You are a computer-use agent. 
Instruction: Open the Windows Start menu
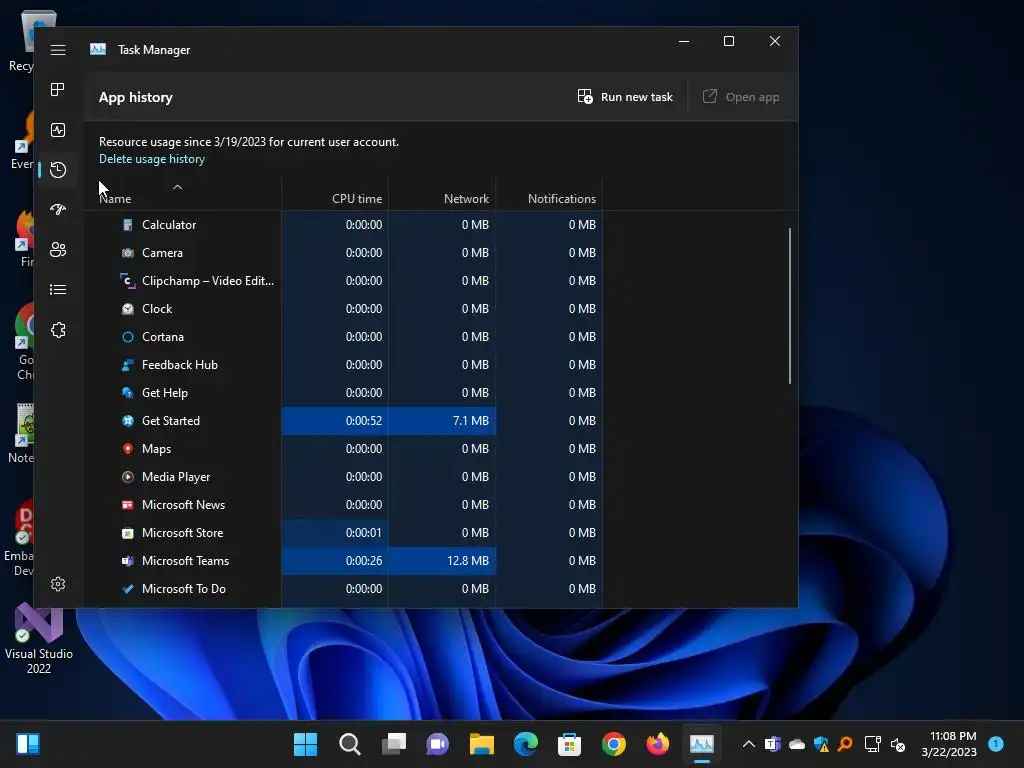(x=306, y=744)
